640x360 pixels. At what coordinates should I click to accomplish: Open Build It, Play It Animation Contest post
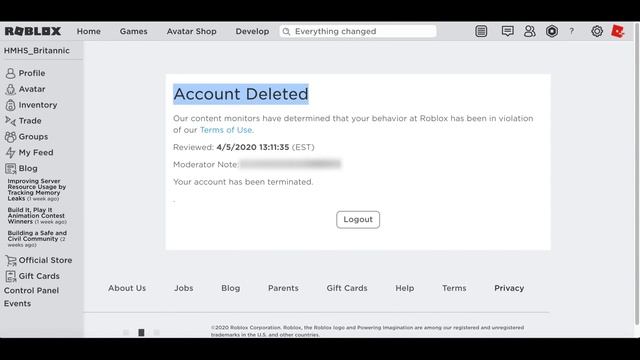point(37,216)
